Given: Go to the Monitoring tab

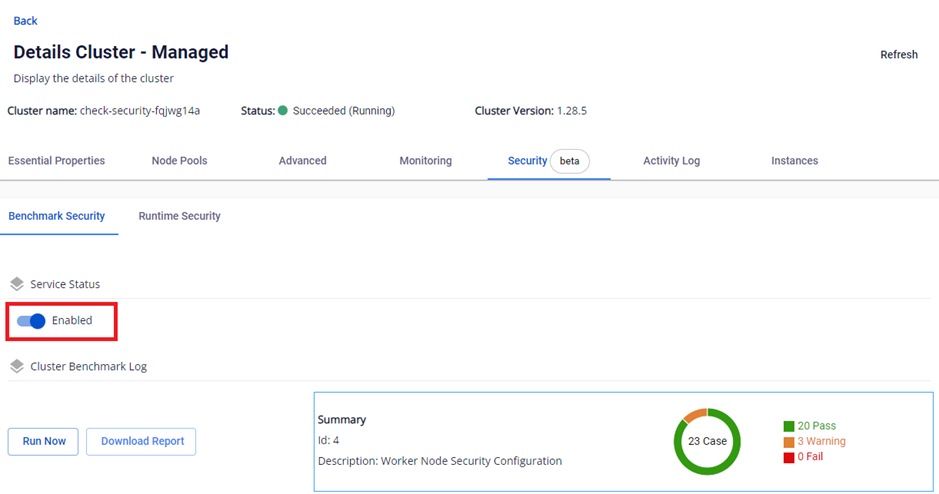Looking at the screenshot, I should pyautogui.click(x=425, y=161).
